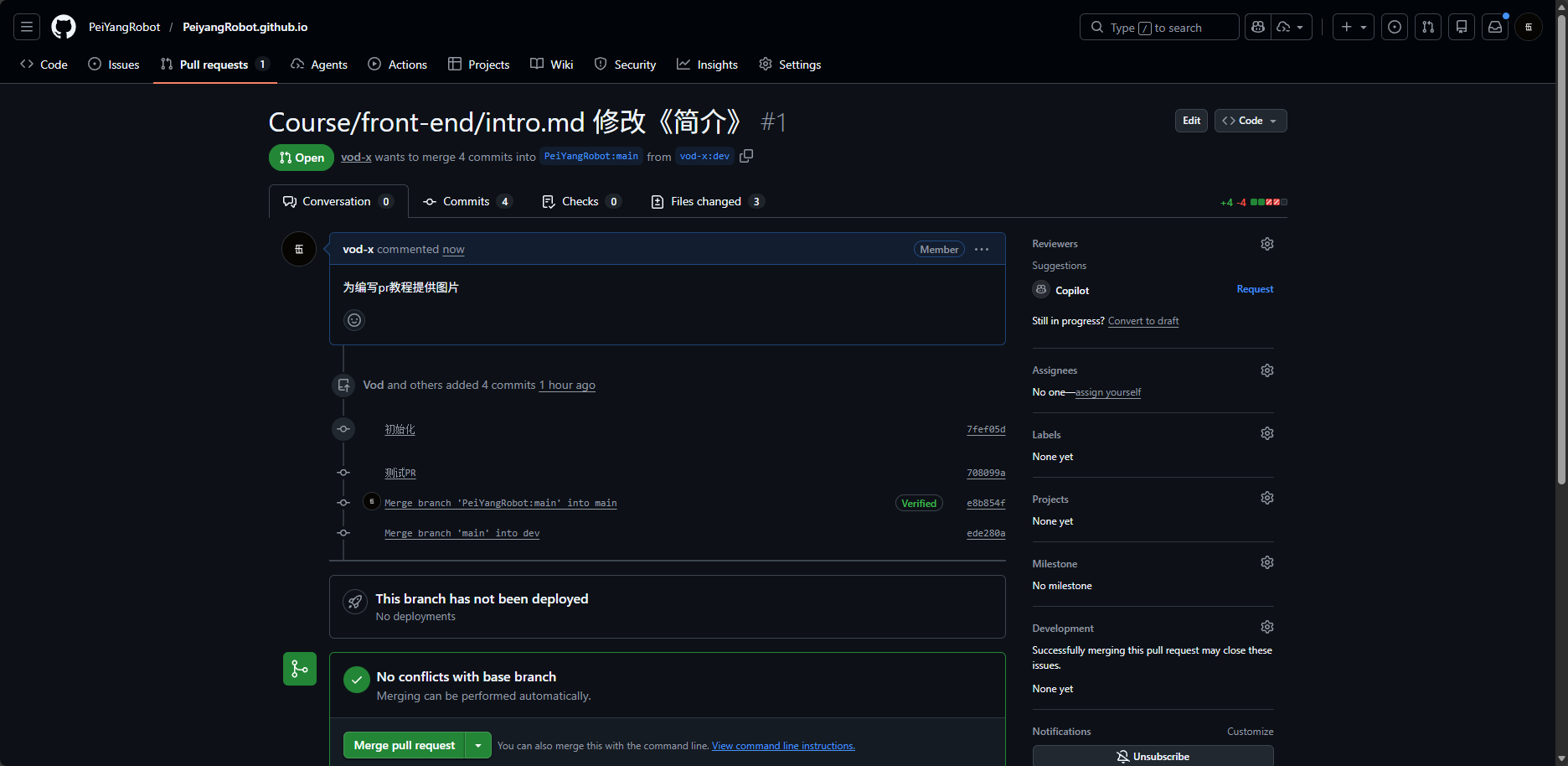Open the Reviewers gear settings
Viewport: 1568px width, 766px height.
(1267, 244)
